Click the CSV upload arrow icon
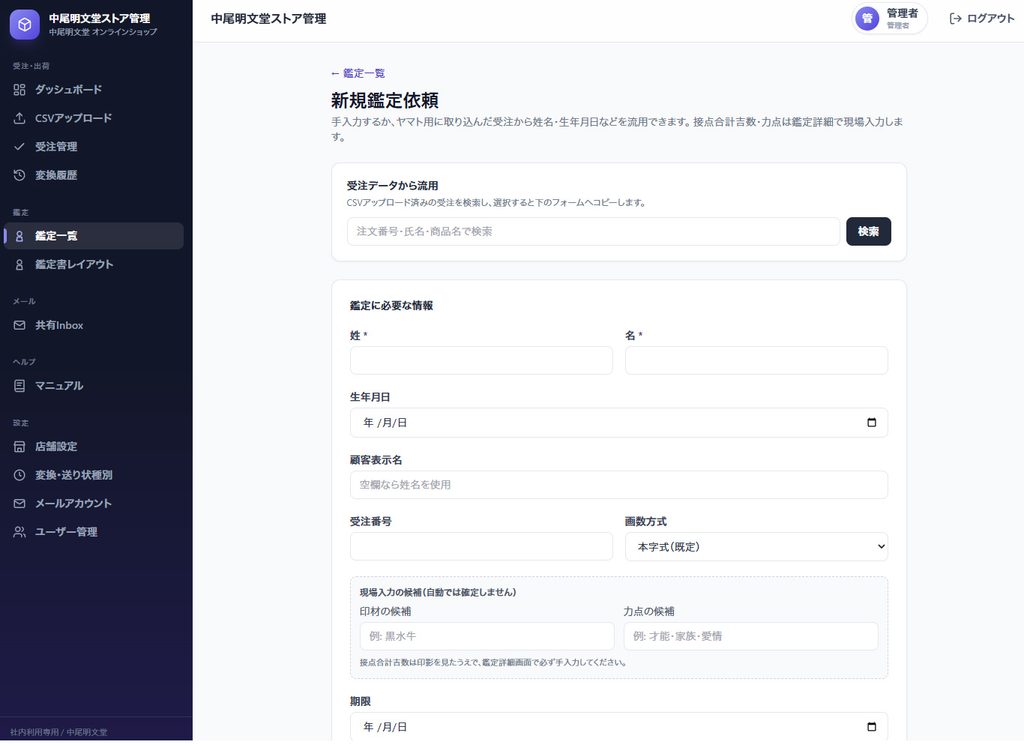The image size is (1024, 747). pyautogui.click(x=20, y=118)
